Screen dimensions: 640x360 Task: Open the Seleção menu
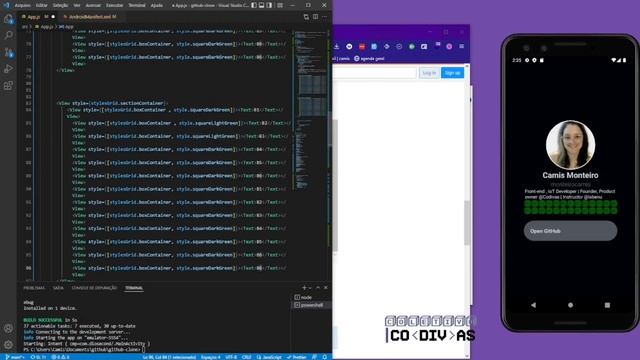[60, 5]
